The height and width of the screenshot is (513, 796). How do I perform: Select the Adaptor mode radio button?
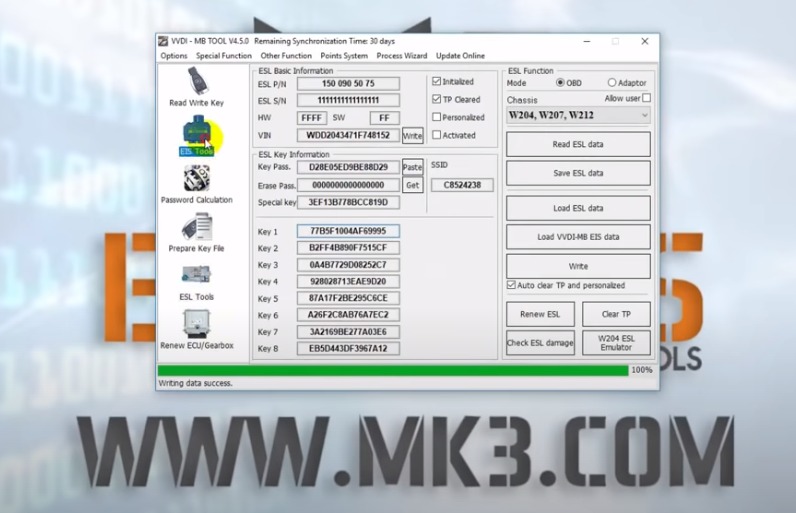coord(611,83)
